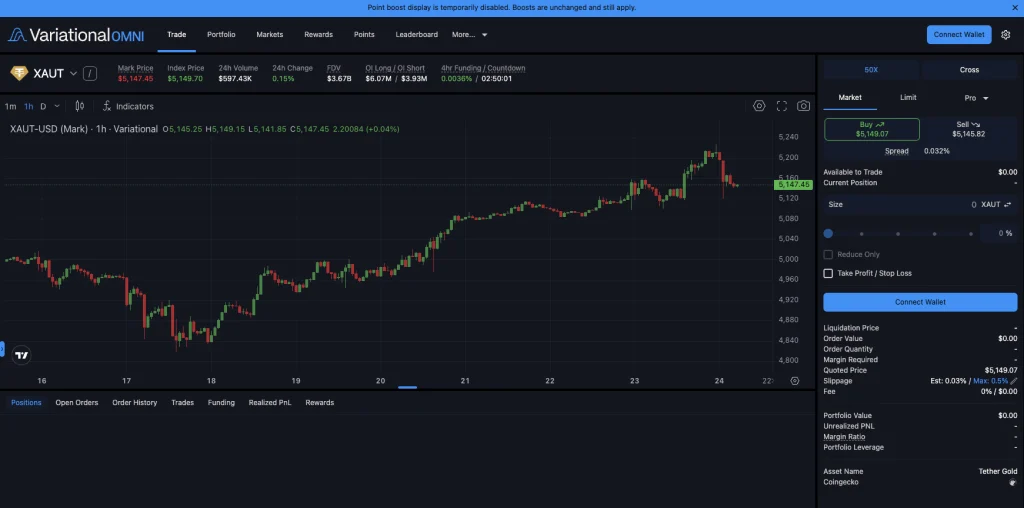1024x508 pixels.
Task: Open the More... navigation dropdown
Action: 470,35
